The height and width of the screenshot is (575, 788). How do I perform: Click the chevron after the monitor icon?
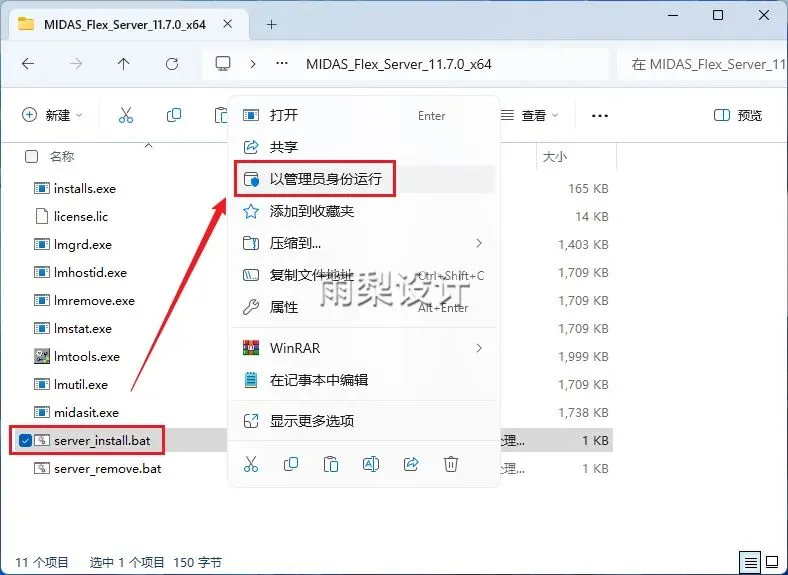point(253,64)
